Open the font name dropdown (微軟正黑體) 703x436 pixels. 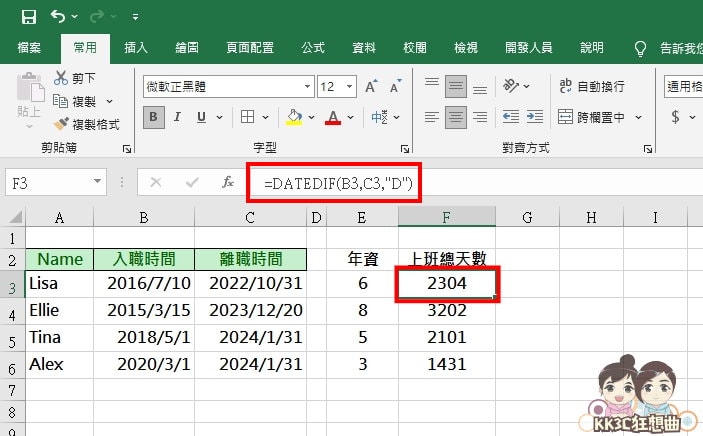(x=304, y=87)
